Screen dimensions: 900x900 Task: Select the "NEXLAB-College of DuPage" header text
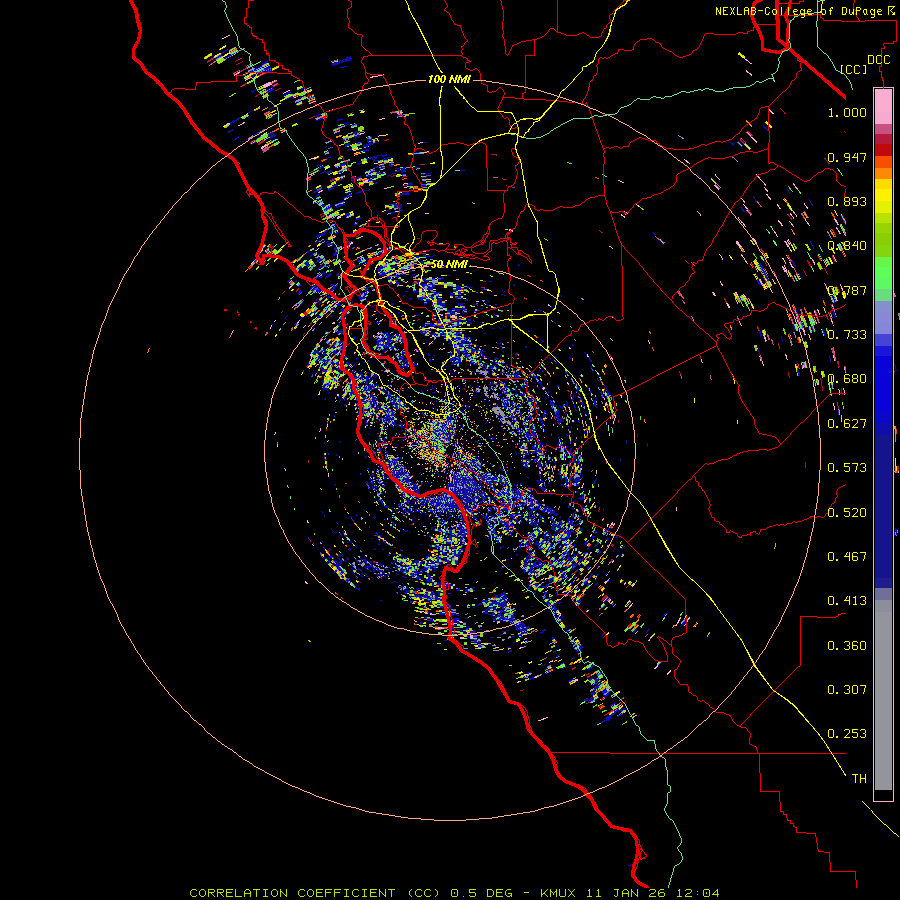click(798, 11)
